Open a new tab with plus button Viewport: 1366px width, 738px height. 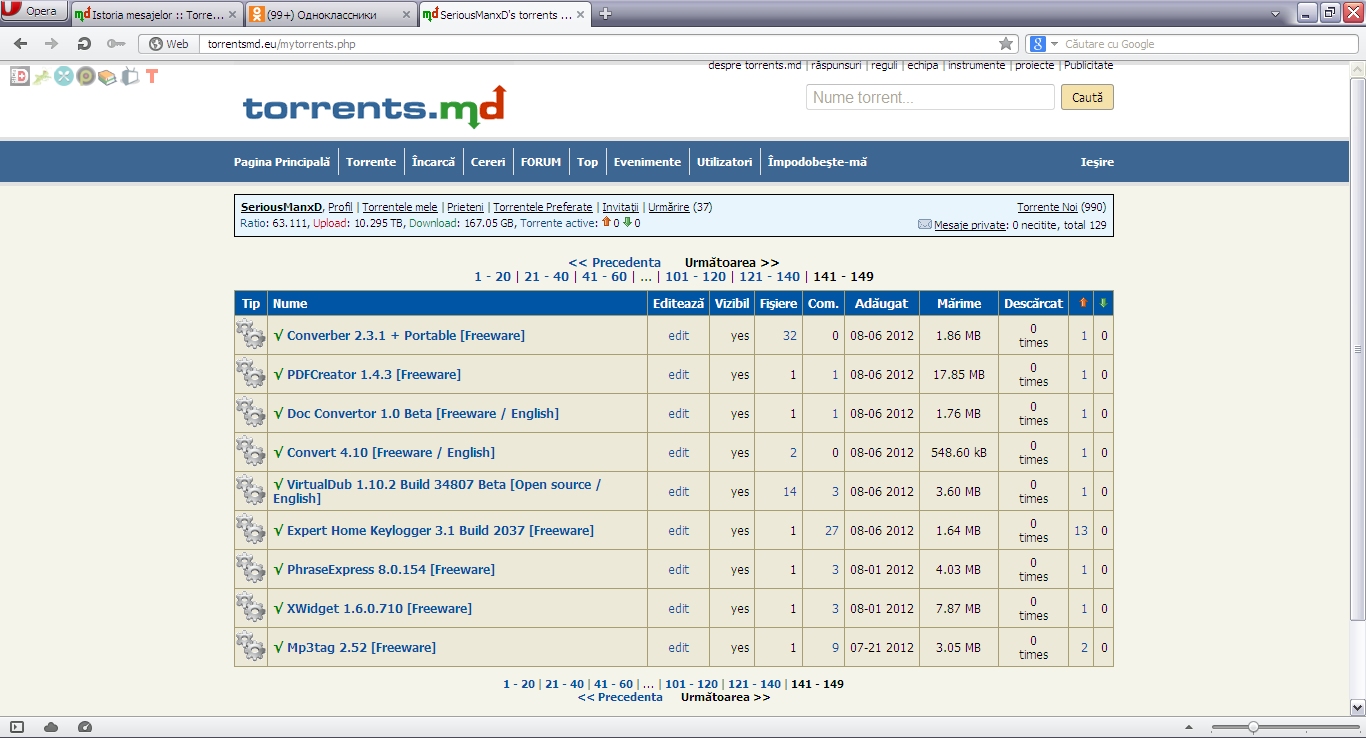605,14
